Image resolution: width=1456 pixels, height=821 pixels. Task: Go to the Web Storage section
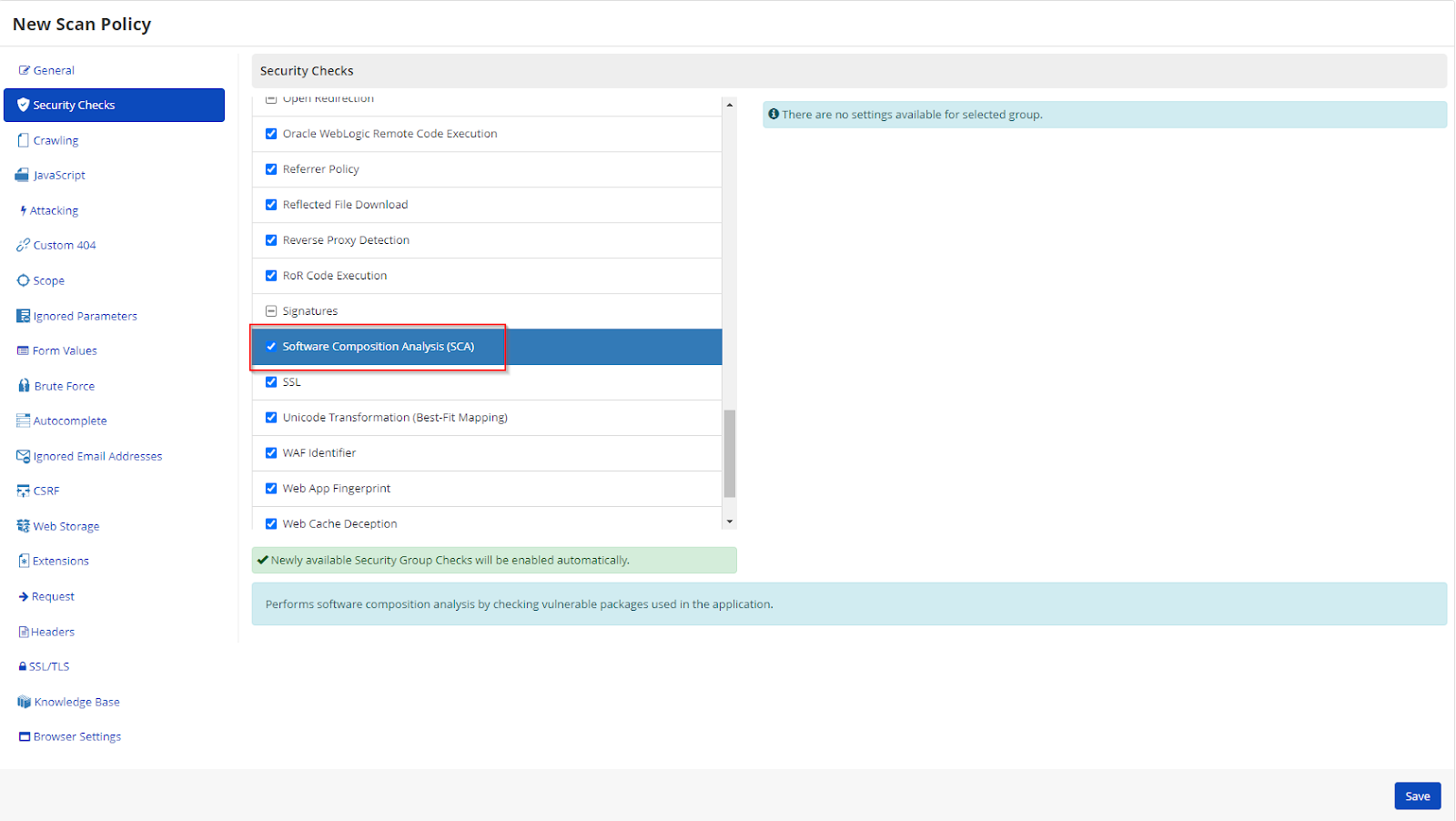[66, 526]
